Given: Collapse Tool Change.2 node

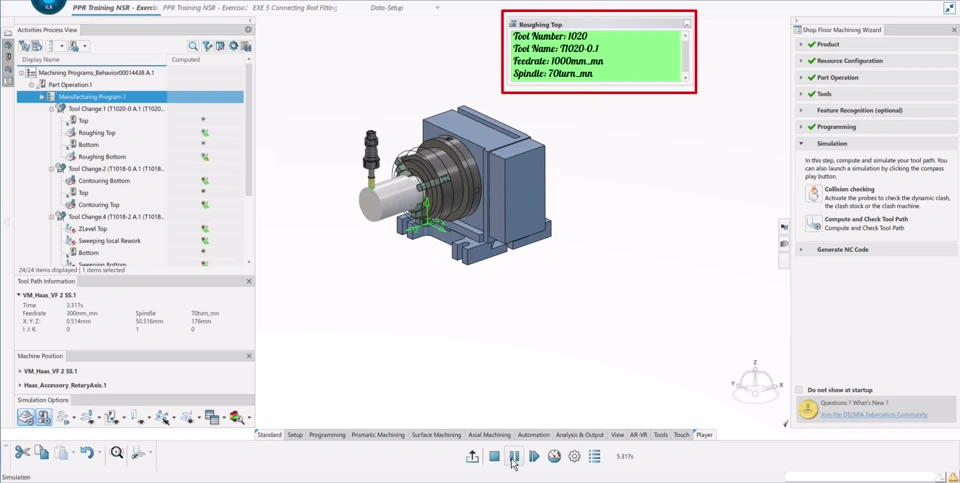Looking at the screenshot, I should tap(52, 168).
